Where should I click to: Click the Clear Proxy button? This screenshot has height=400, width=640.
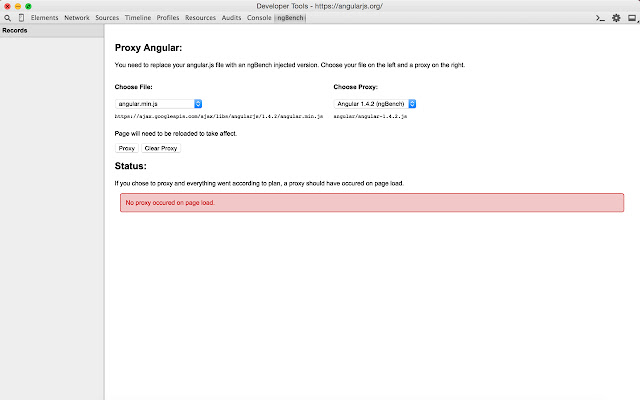pos(161,148)
